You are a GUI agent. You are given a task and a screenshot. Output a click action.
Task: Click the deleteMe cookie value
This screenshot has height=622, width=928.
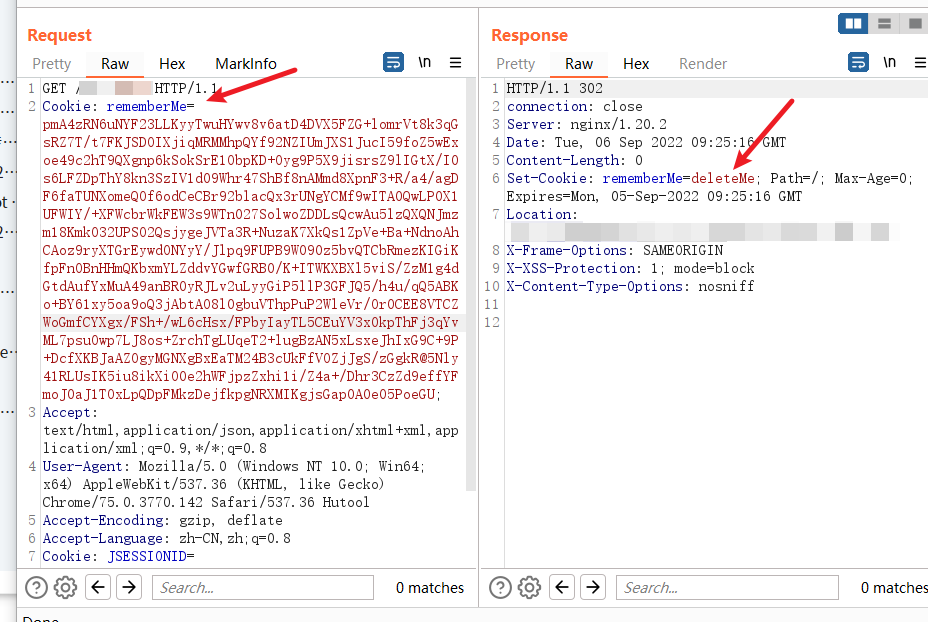(723, 178)
